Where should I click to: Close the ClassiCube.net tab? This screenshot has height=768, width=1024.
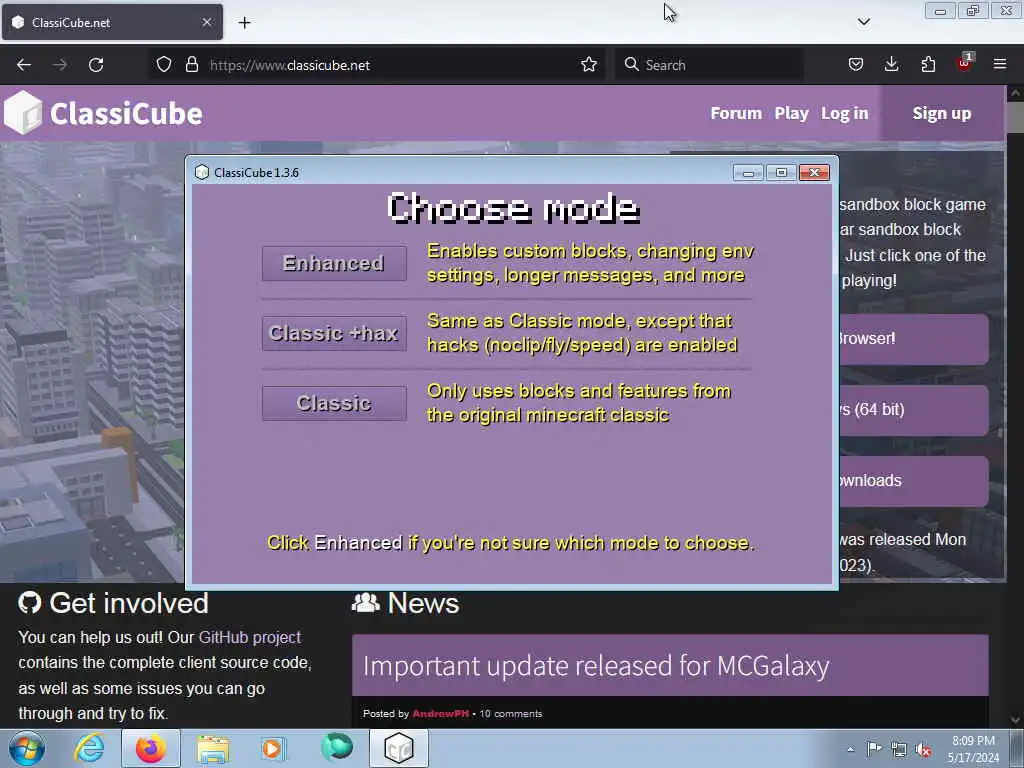pyautogui.click(x=206, y=22)
